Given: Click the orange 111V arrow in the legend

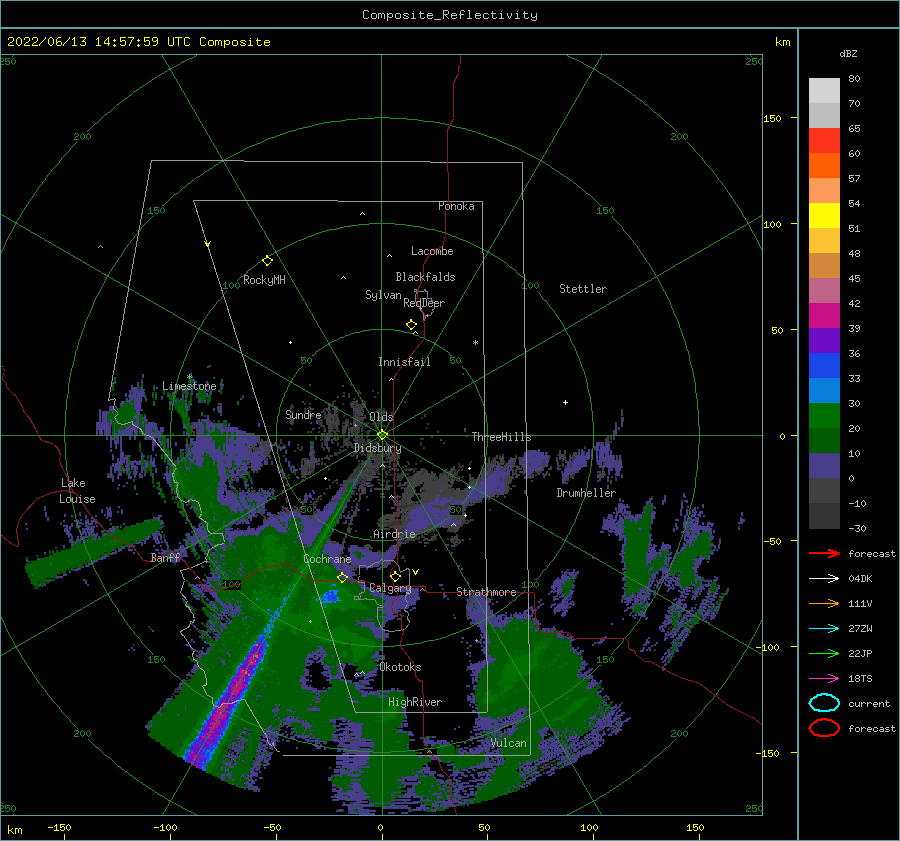Looking at the screenshot, I should [824, 603].
